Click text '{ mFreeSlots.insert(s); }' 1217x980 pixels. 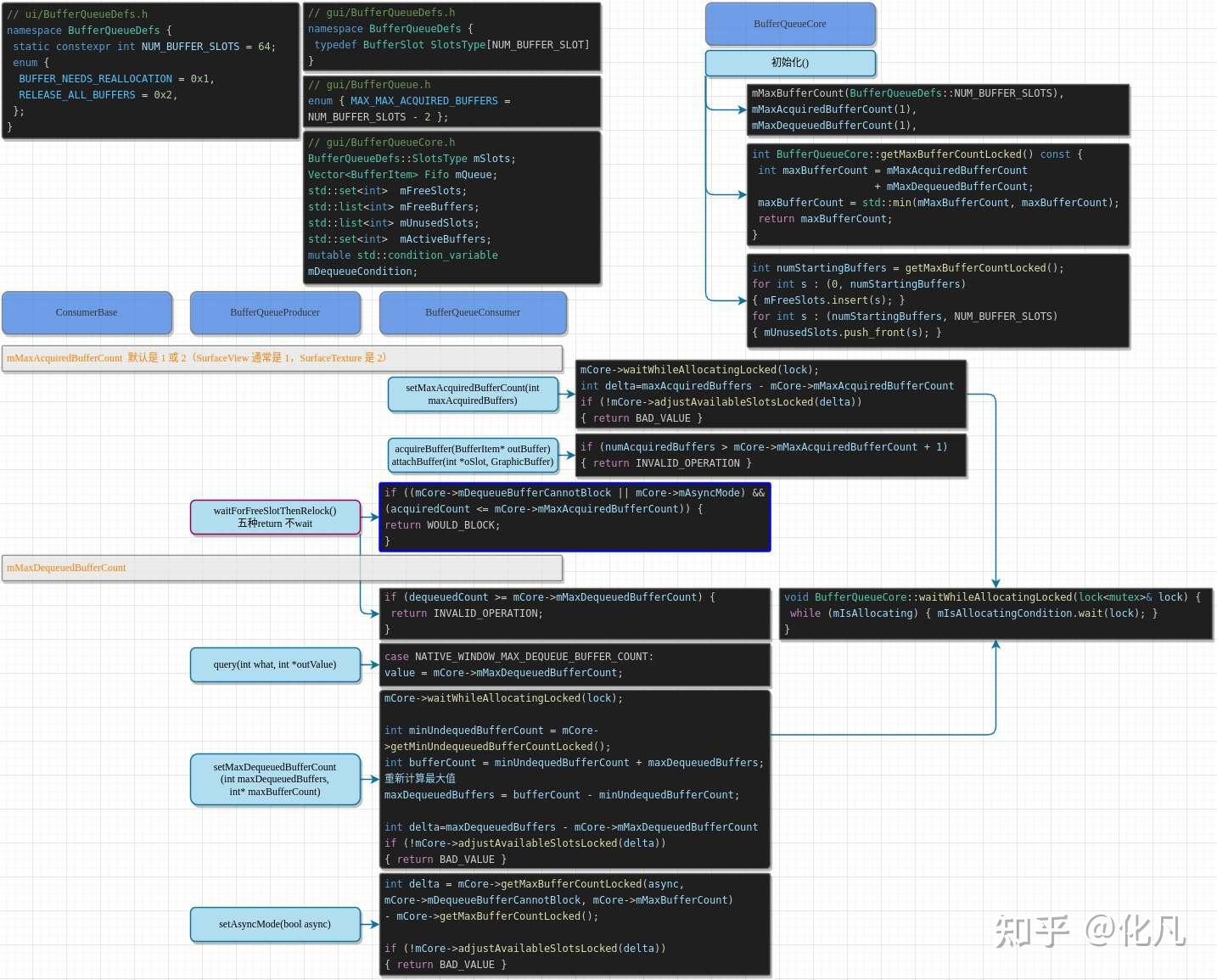click(x=828, y=300)
